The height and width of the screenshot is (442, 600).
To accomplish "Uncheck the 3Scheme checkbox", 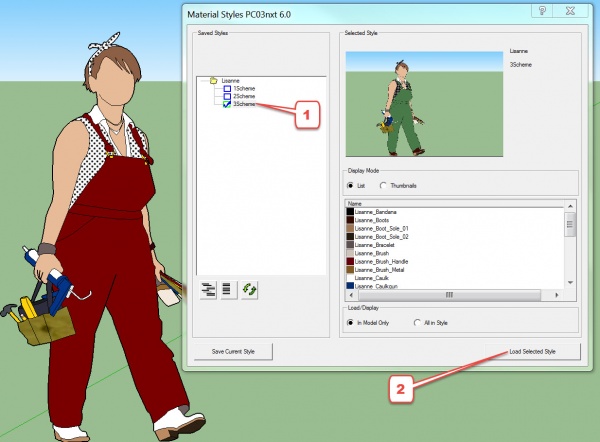I will pyautogui.click(x=227, y=104).
